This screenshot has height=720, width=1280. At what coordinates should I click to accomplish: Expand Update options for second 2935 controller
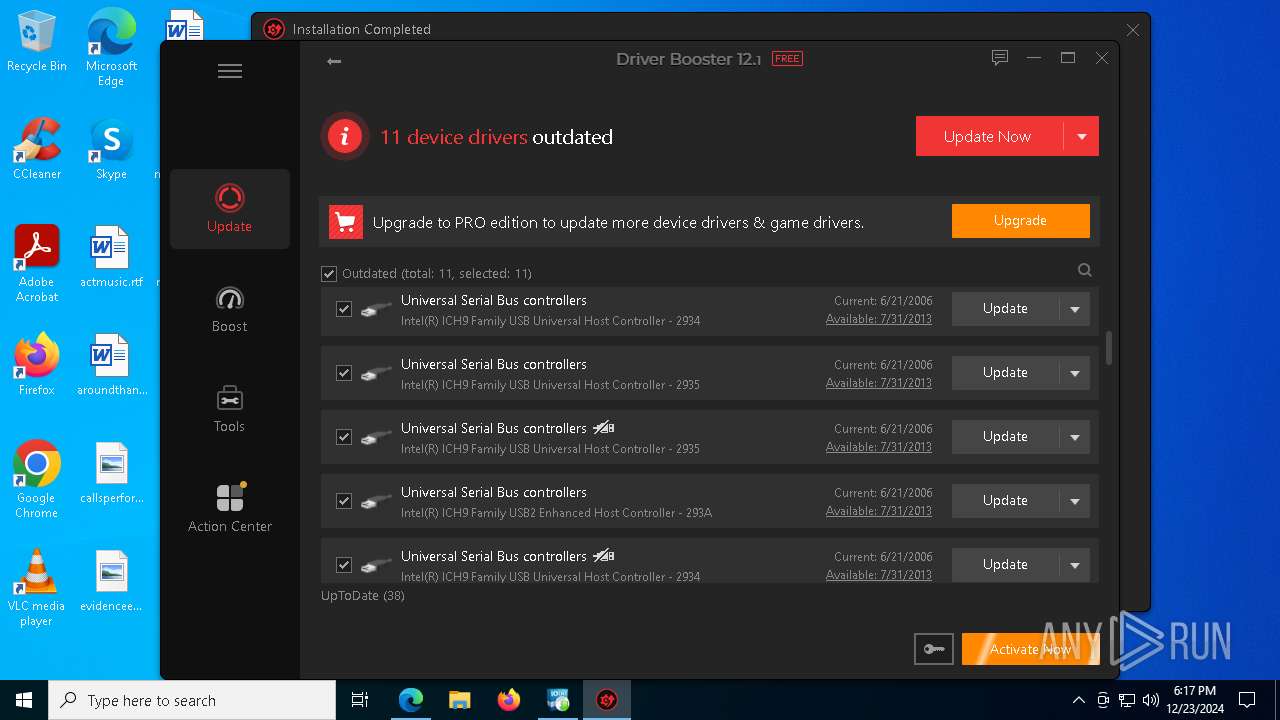1075,437
